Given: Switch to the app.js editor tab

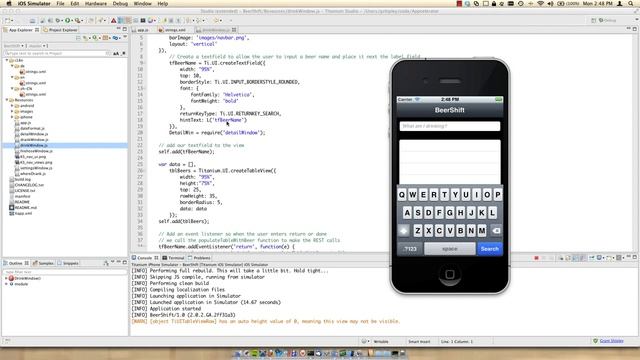Looking at the screenshot, I should (142, 30).
